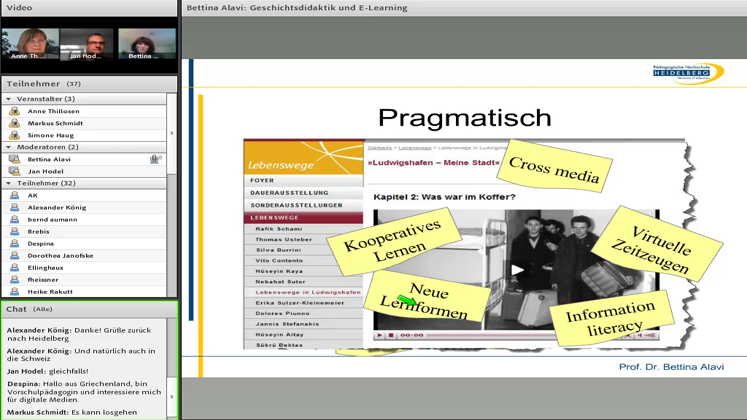Viewport: 747px width, 420px height.
Task: Open the Dauerausstellung menu item
Action: coord(289,193)
